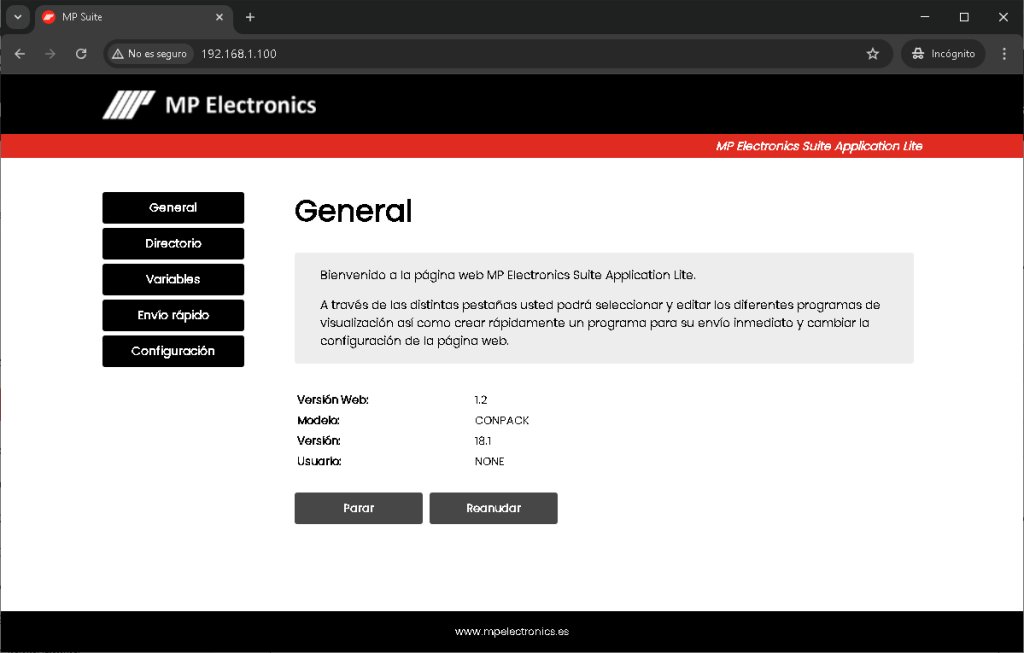The image size is (1024, 653).
Task: Open the Configuración sidebar menu
Action: tap(173, 351)
